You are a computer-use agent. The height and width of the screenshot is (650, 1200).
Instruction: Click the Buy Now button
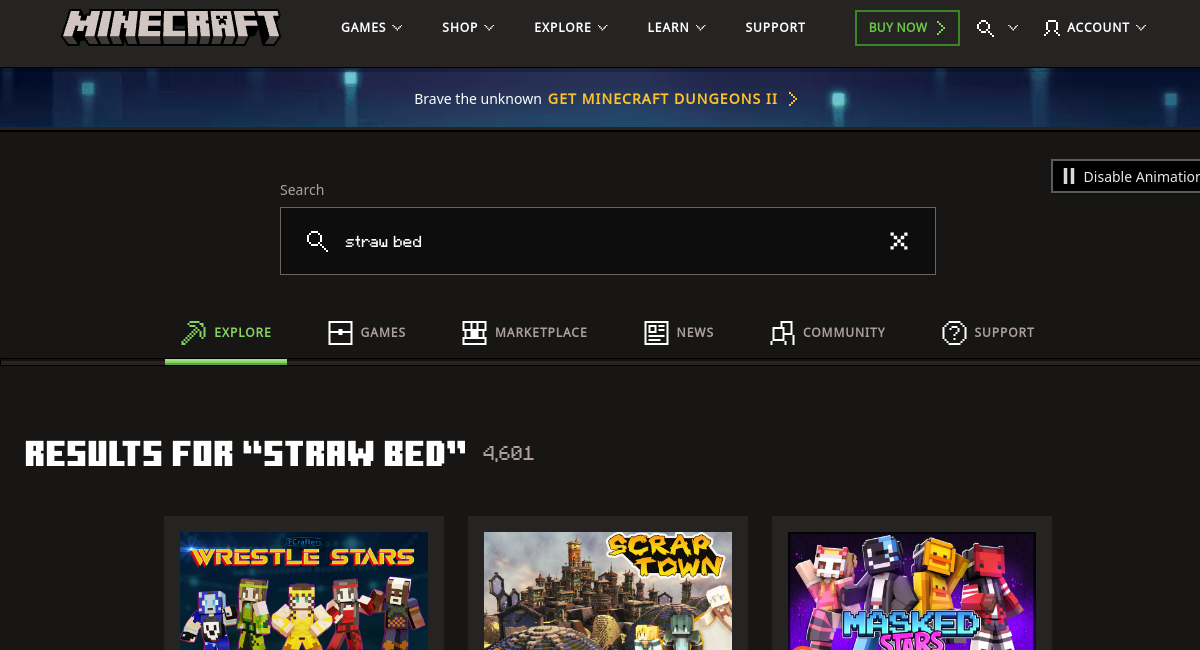[907, 28]
